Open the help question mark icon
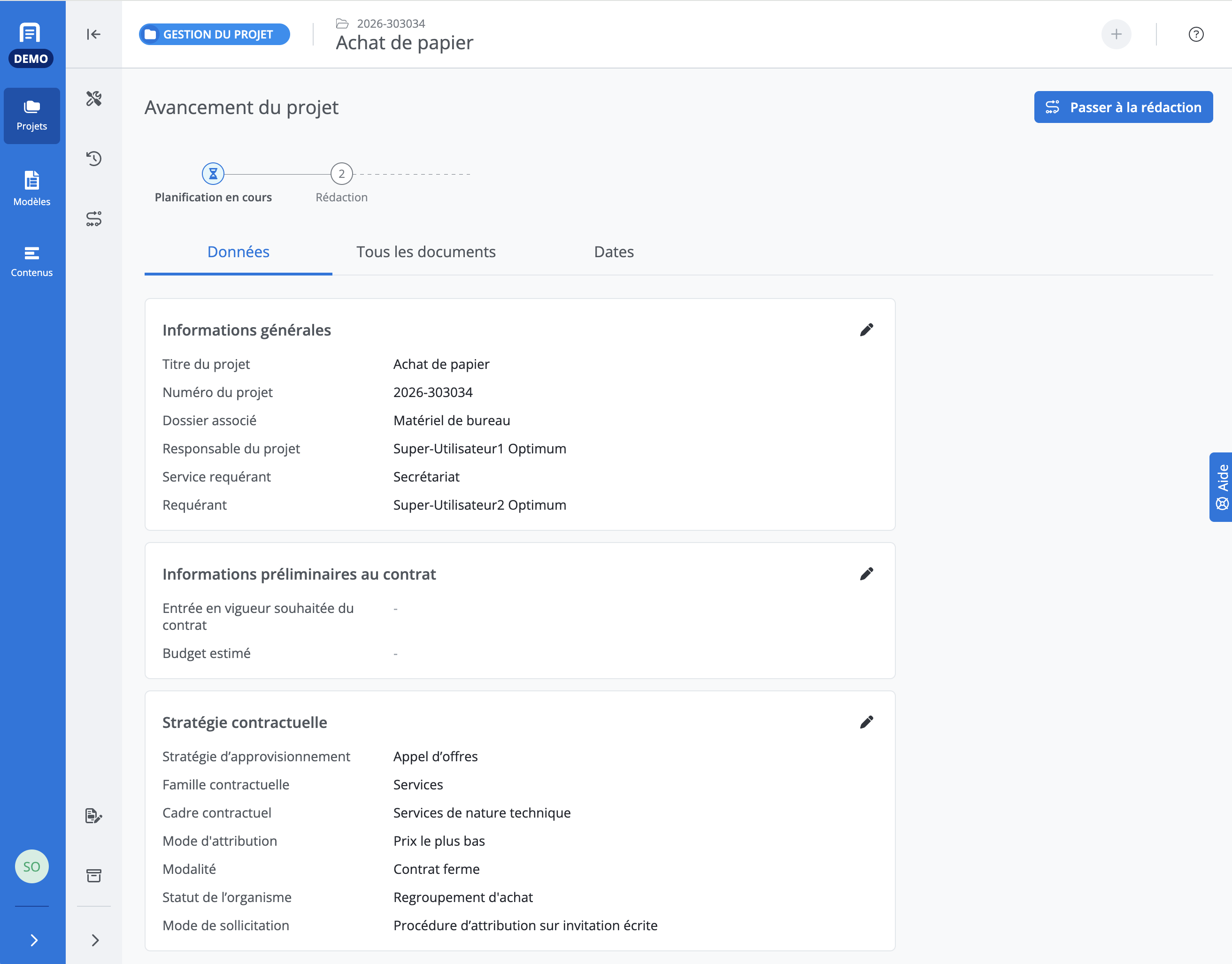 (x=1195, y=34)
